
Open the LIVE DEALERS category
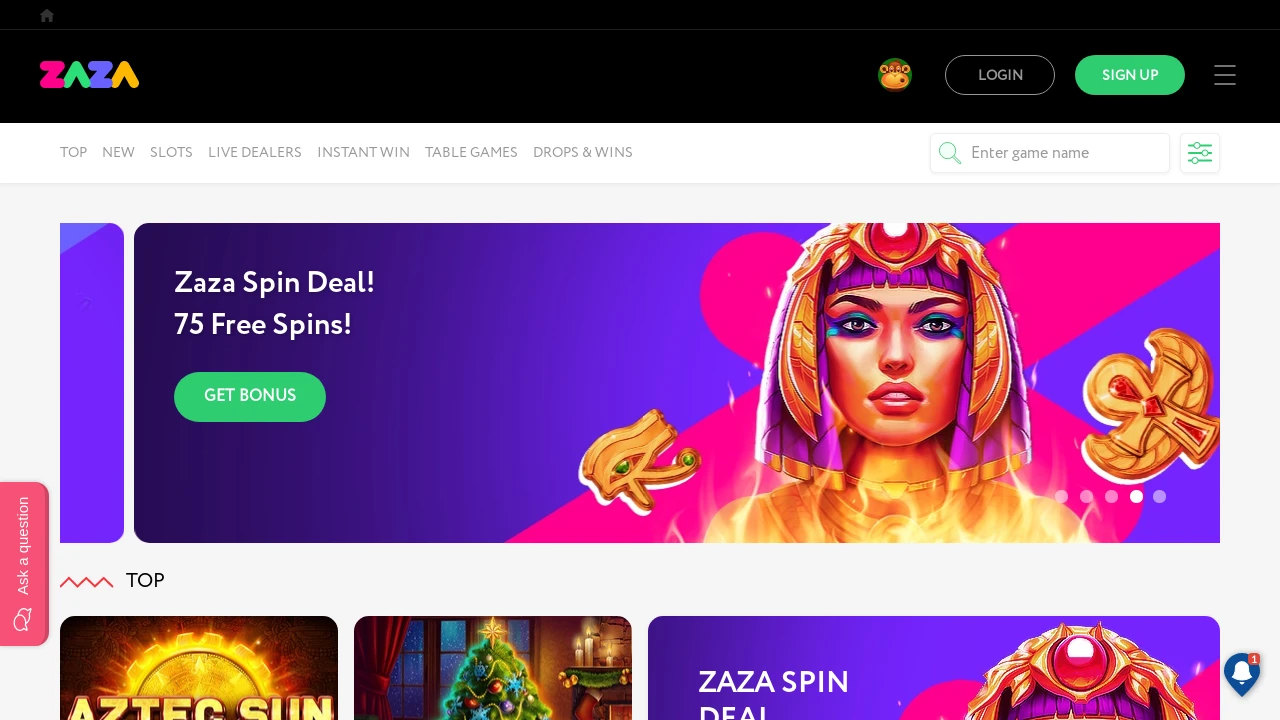click(255, 152)
